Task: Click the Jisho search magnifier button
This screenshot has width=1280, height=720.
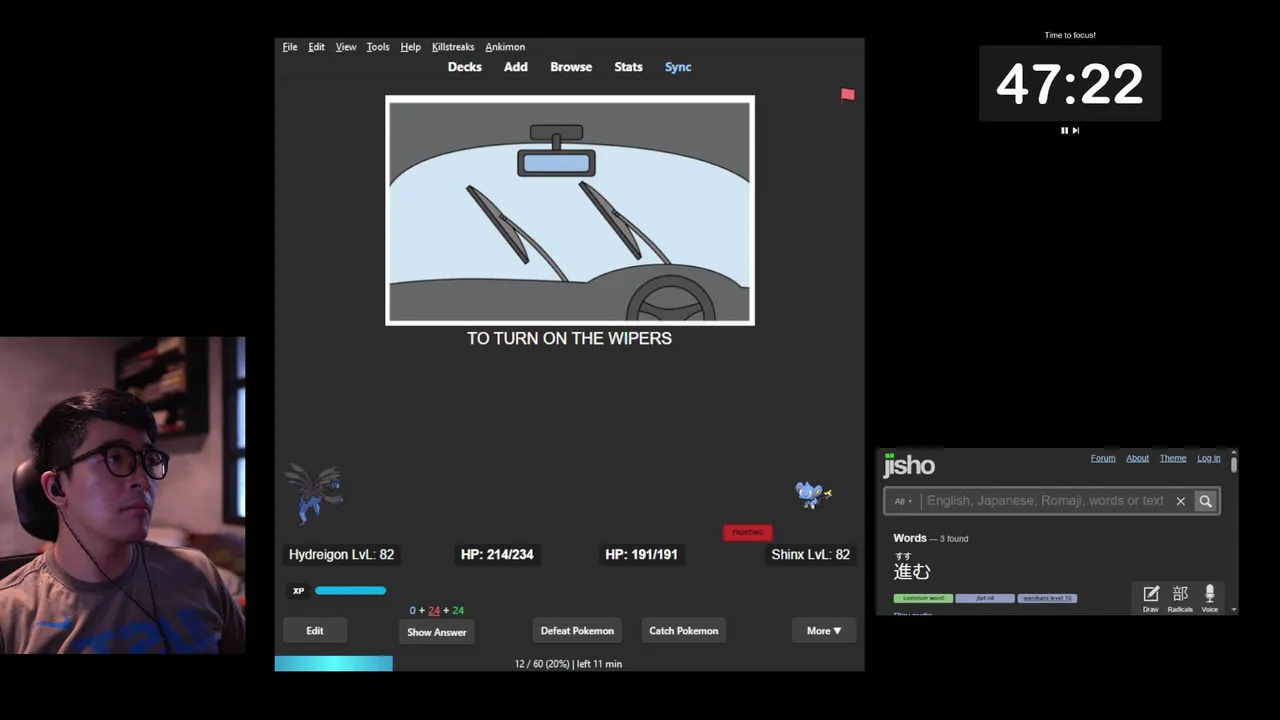Action: click(1205, 501)
